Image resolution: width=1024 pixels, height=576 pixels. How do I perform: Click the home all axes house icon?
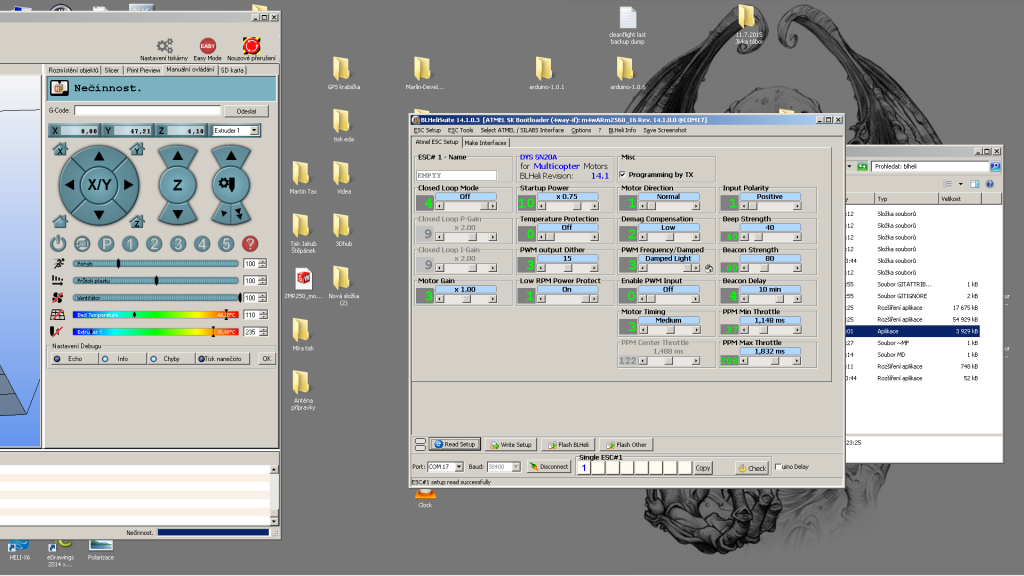[60, 220]
